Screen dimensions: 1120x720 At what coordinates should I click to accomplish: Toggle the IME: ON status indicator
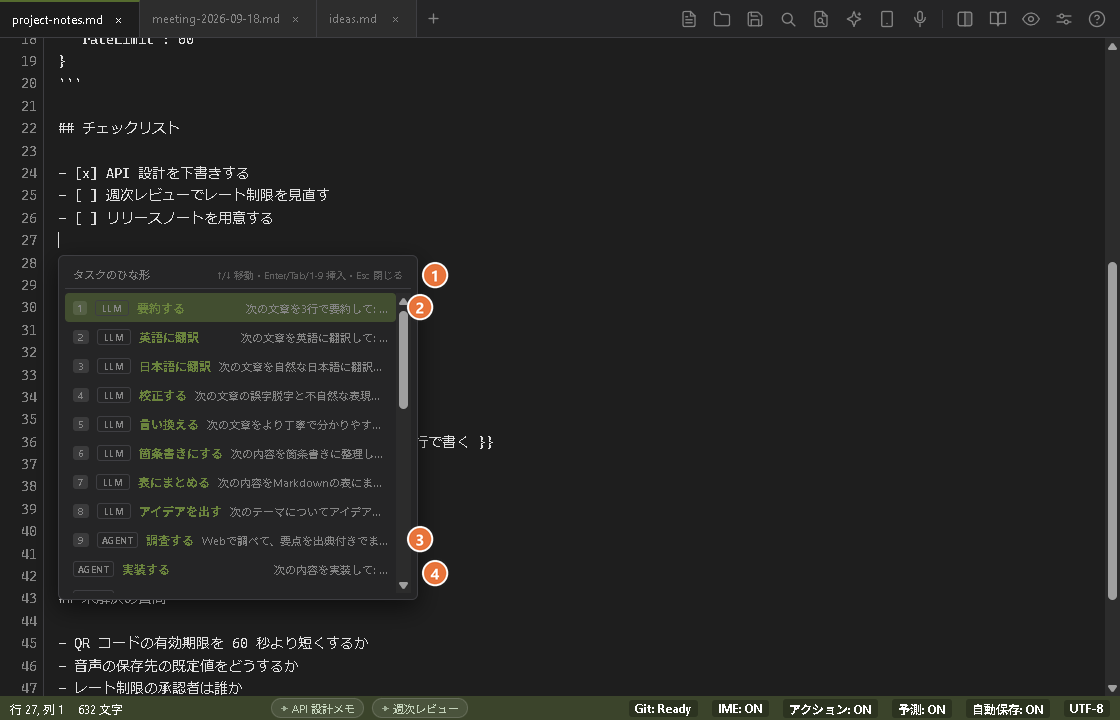pos(740,709)
